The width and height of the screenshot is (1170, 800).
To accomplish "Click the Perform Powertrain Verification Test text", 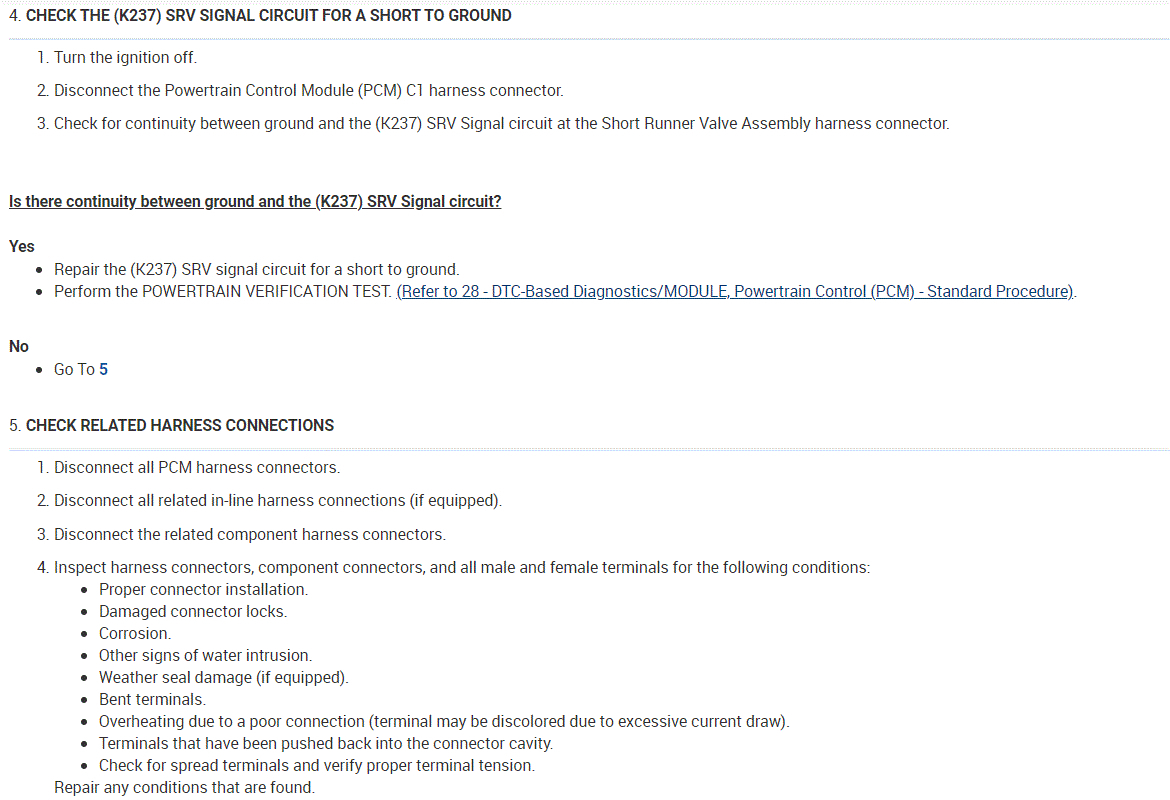I will [223, 292].
